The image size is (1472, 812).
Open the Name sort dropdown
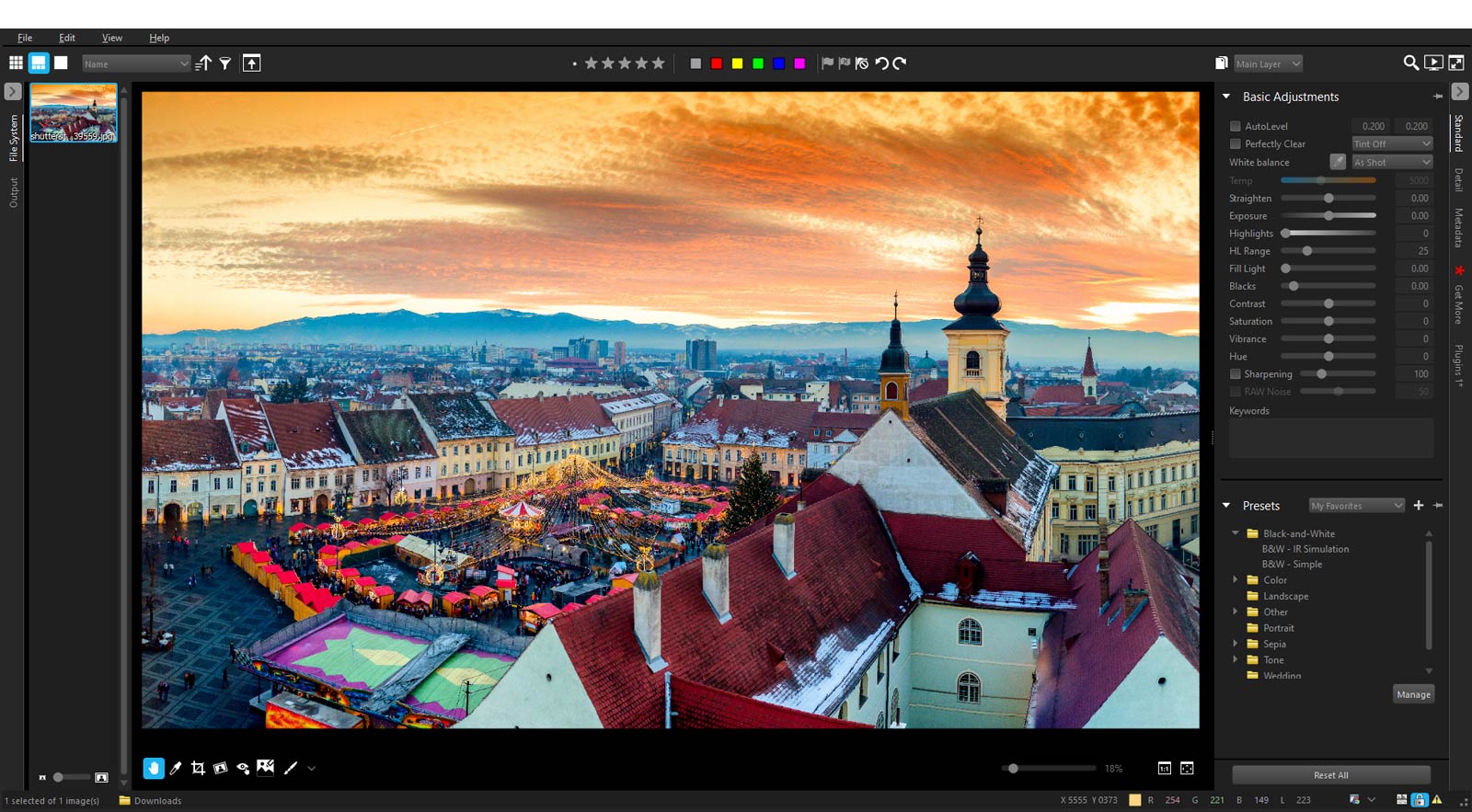tap(136, 63)
